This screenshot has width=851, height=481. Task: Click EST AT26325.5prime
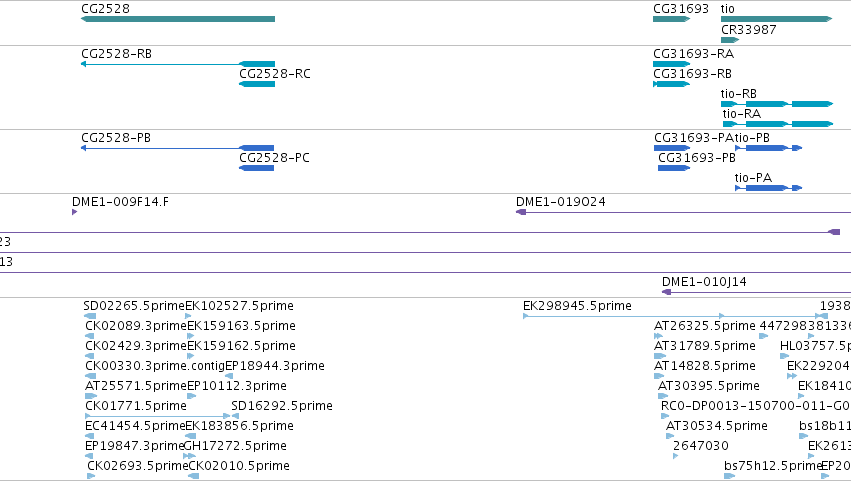pos(704,326)
